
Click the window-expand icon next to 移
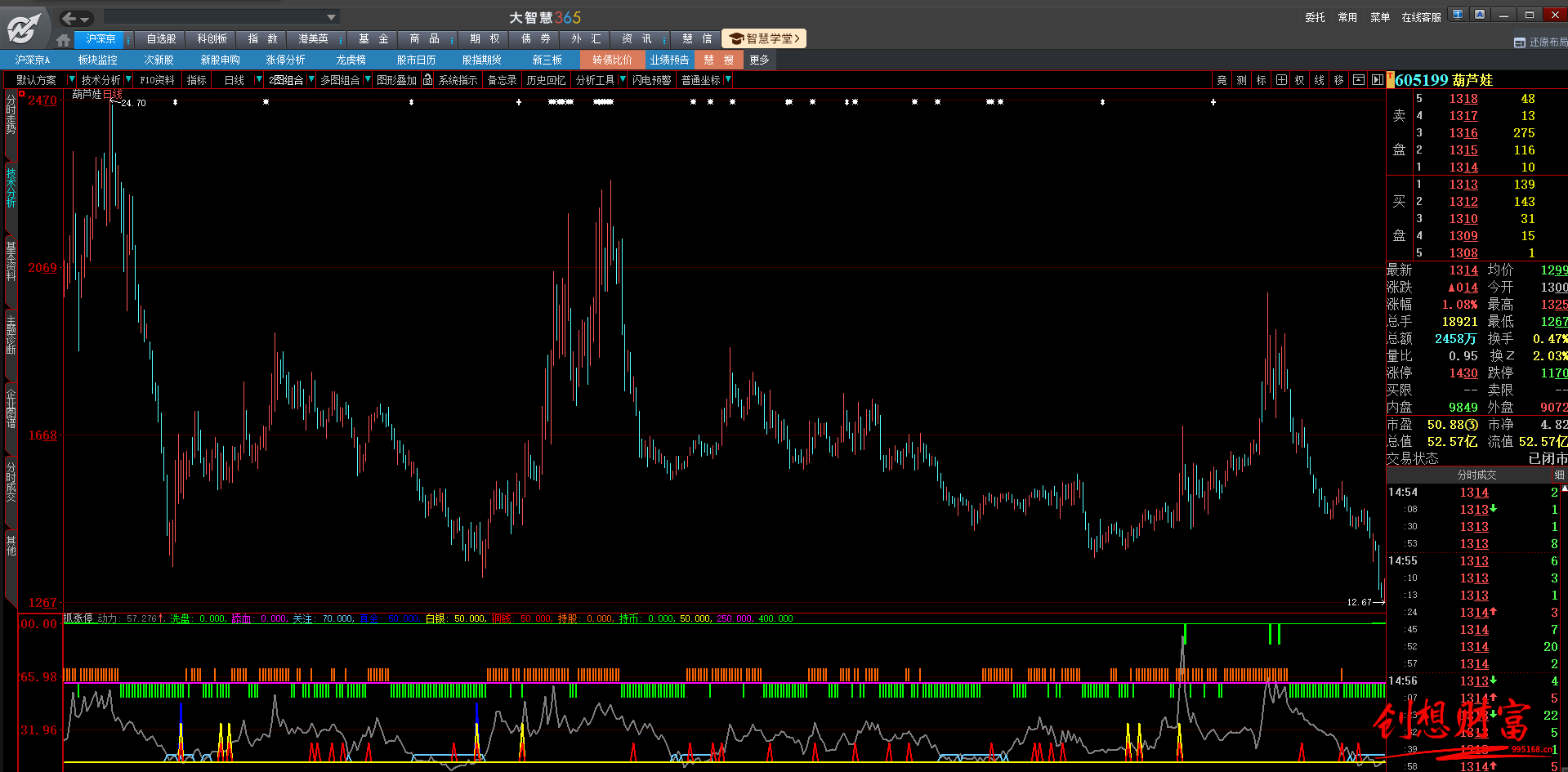coord(1359,80)
